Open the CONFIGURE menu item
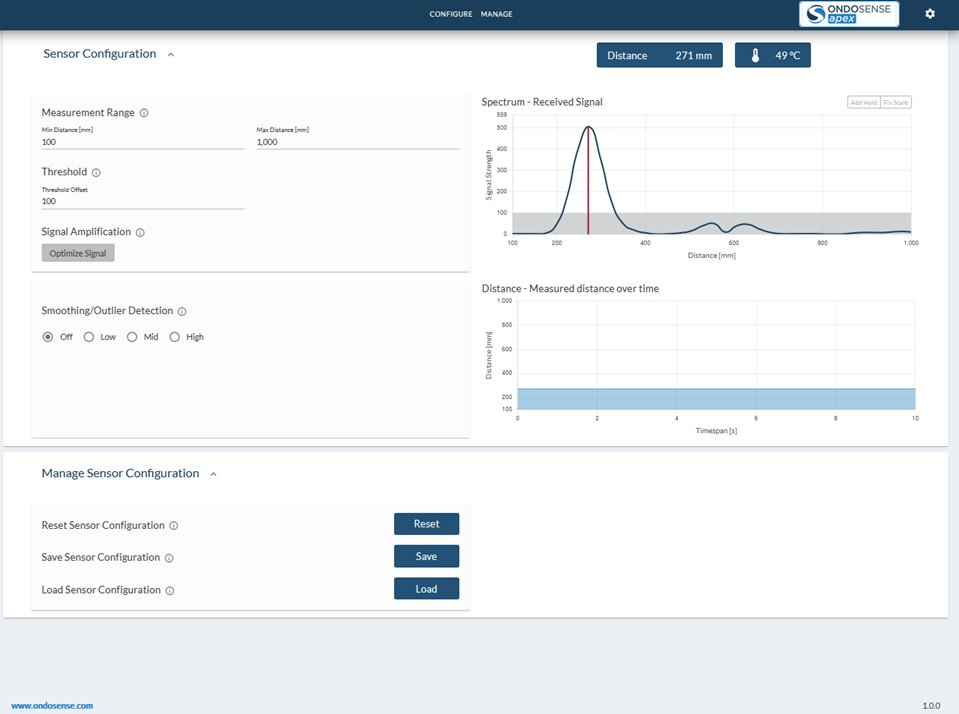 click(450, 14)
